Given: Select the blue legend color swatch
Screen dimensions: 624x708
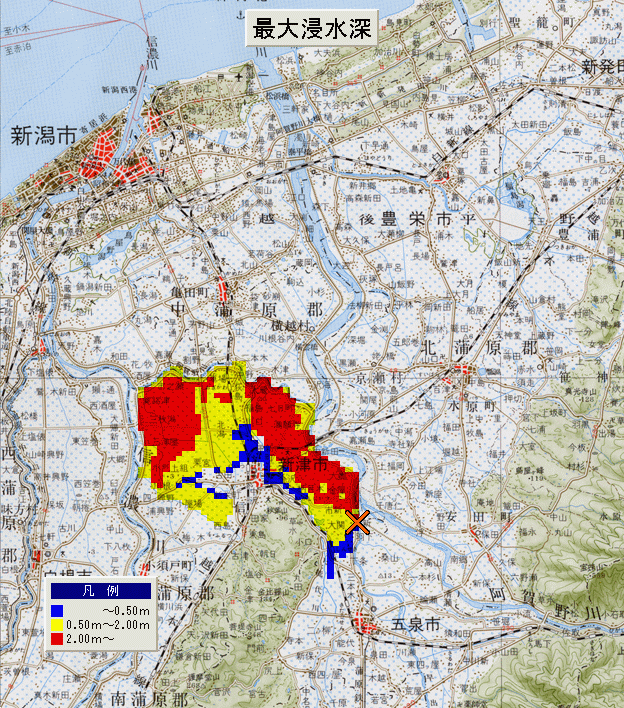Looking at the screenshot, I should tap(57, 611).
